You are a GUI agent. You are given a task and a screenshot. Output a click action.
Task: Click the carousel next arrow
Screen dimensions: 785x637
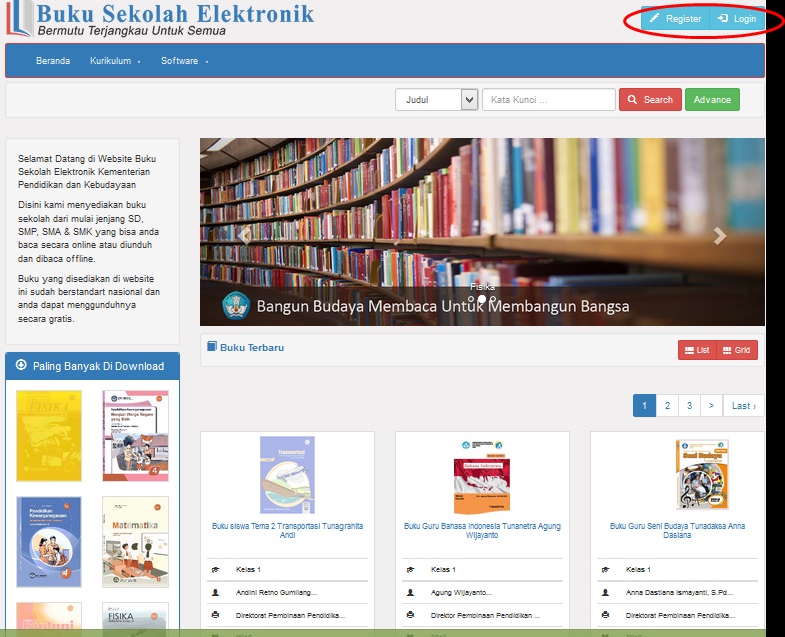click(719, 236)
